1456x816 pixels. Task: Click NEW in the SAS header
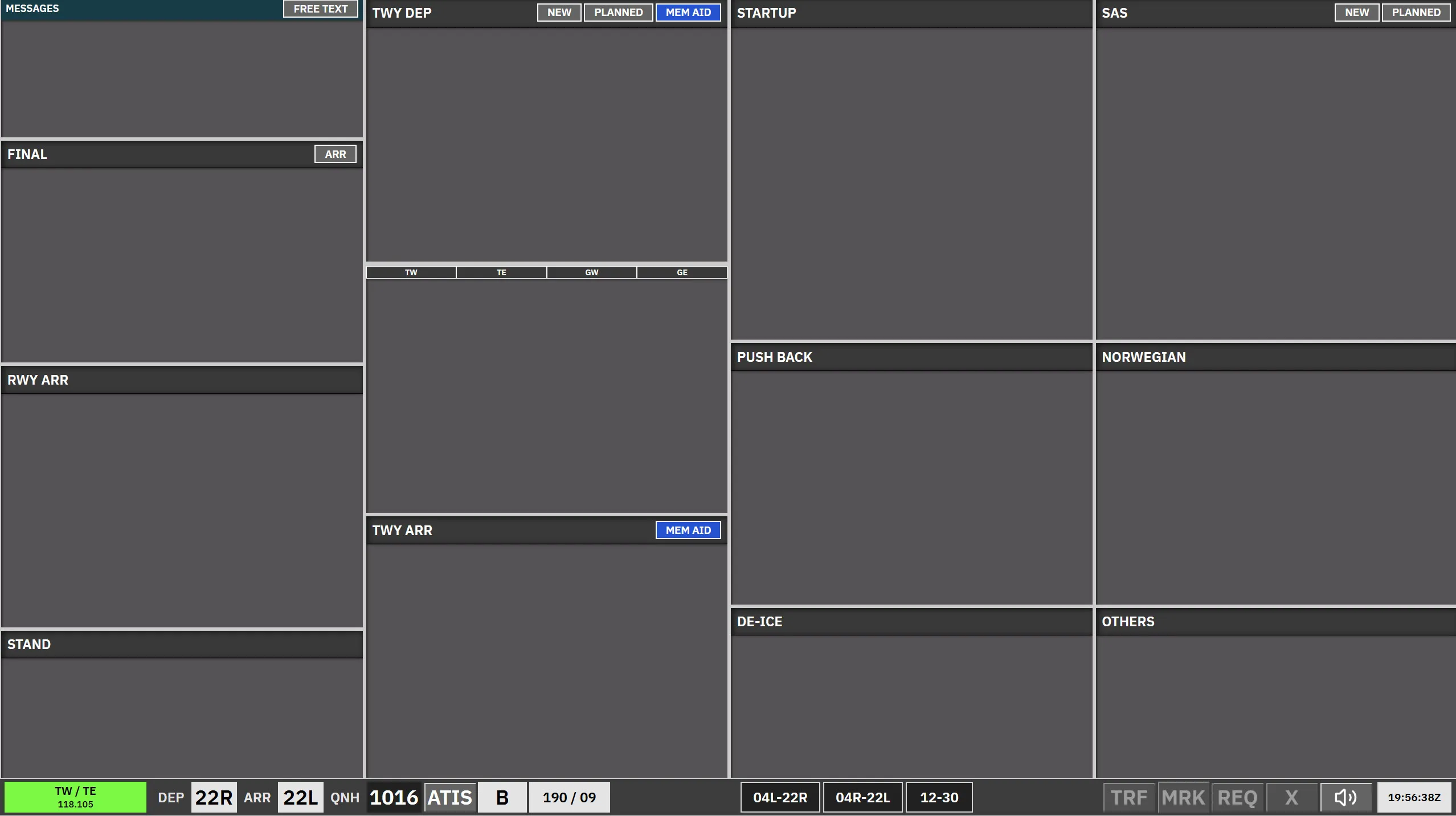1357,13
